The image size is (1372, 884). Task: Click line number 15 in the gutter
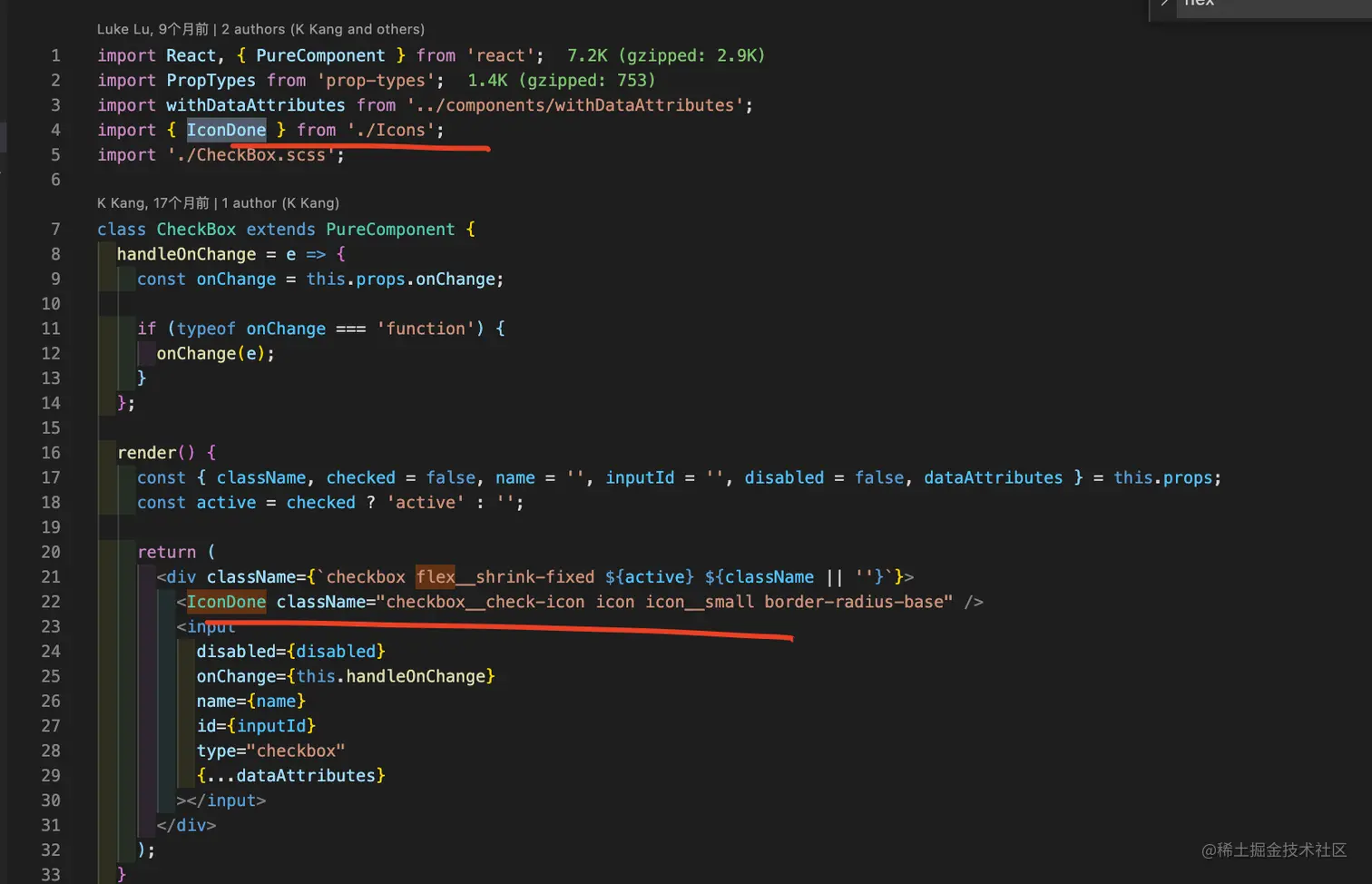click(x=51, y=427)
